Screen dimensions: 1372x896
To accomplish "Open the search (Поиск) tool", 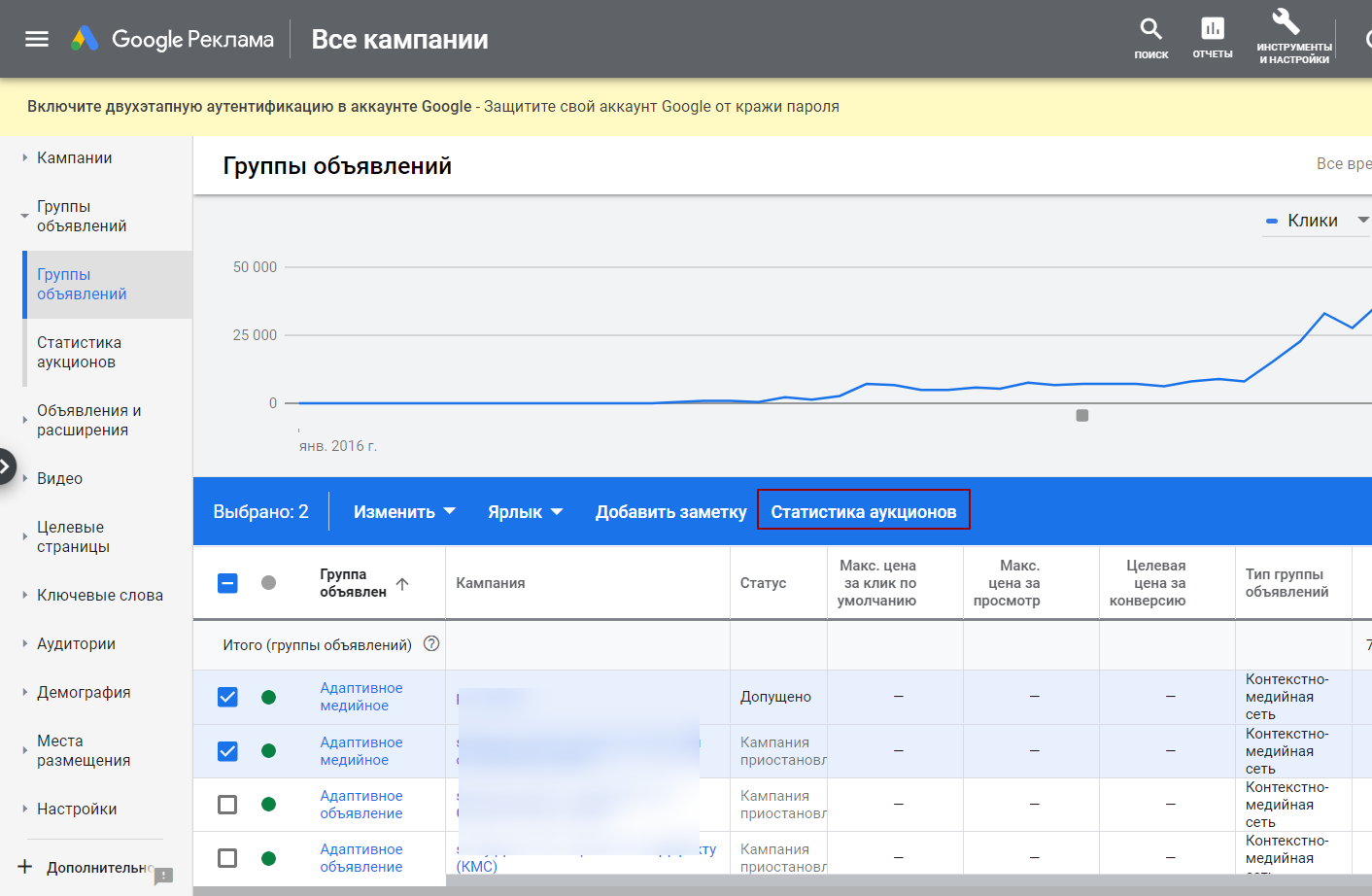I will pos(1151,38).
